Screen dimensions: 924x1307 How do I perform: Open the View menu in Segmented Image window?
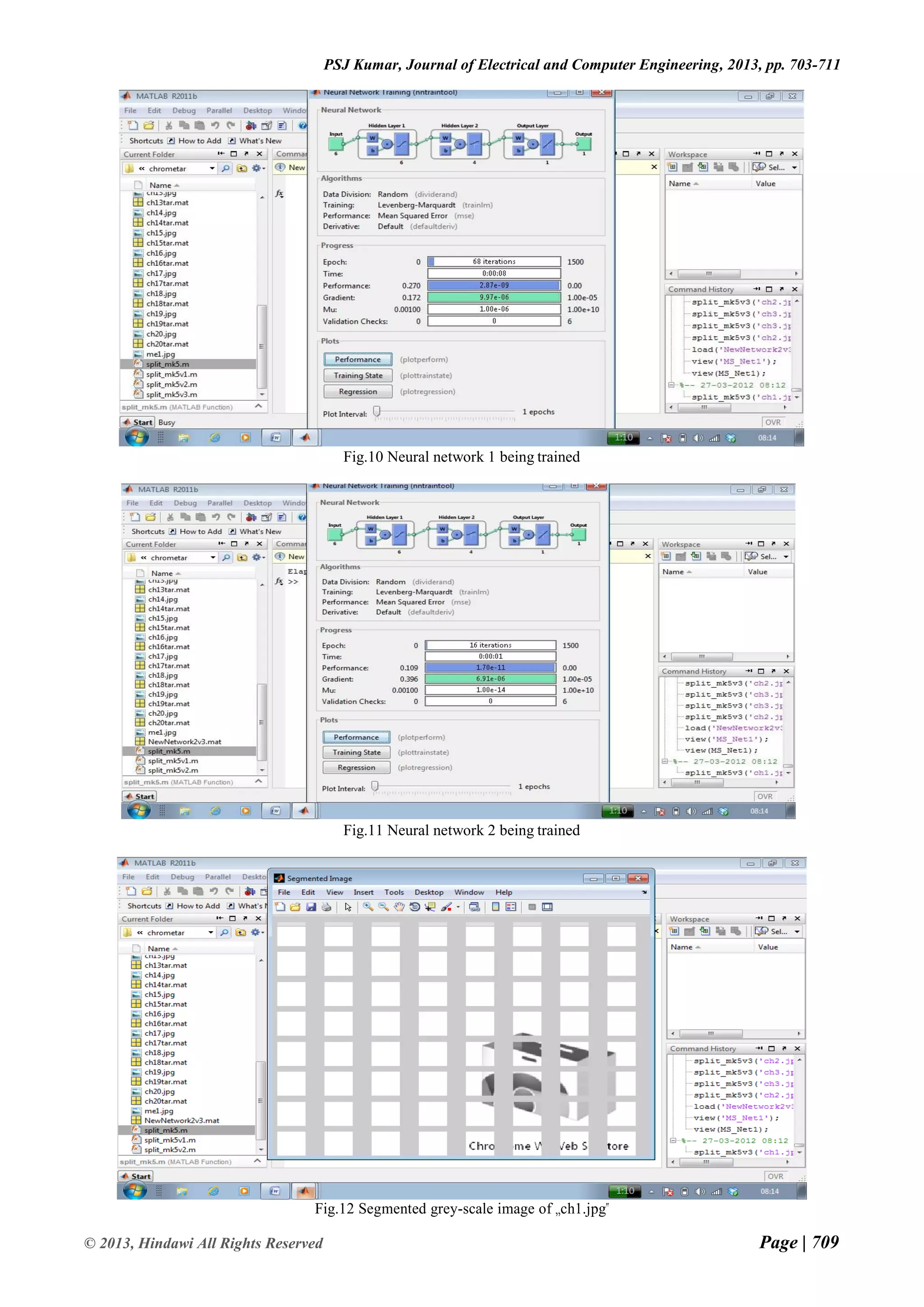[335, 893]
